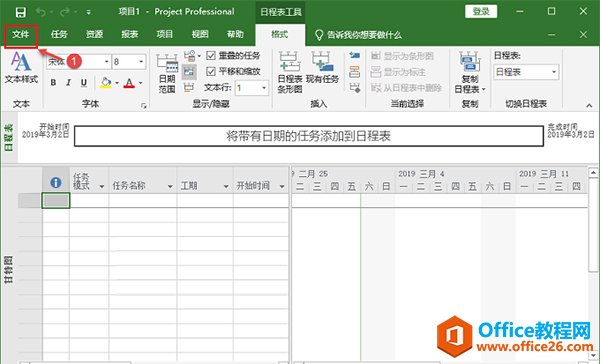The width and height of the screenshot is (600, 364).
Task: Expand the font color dropdown arrow
Action: 140,83
